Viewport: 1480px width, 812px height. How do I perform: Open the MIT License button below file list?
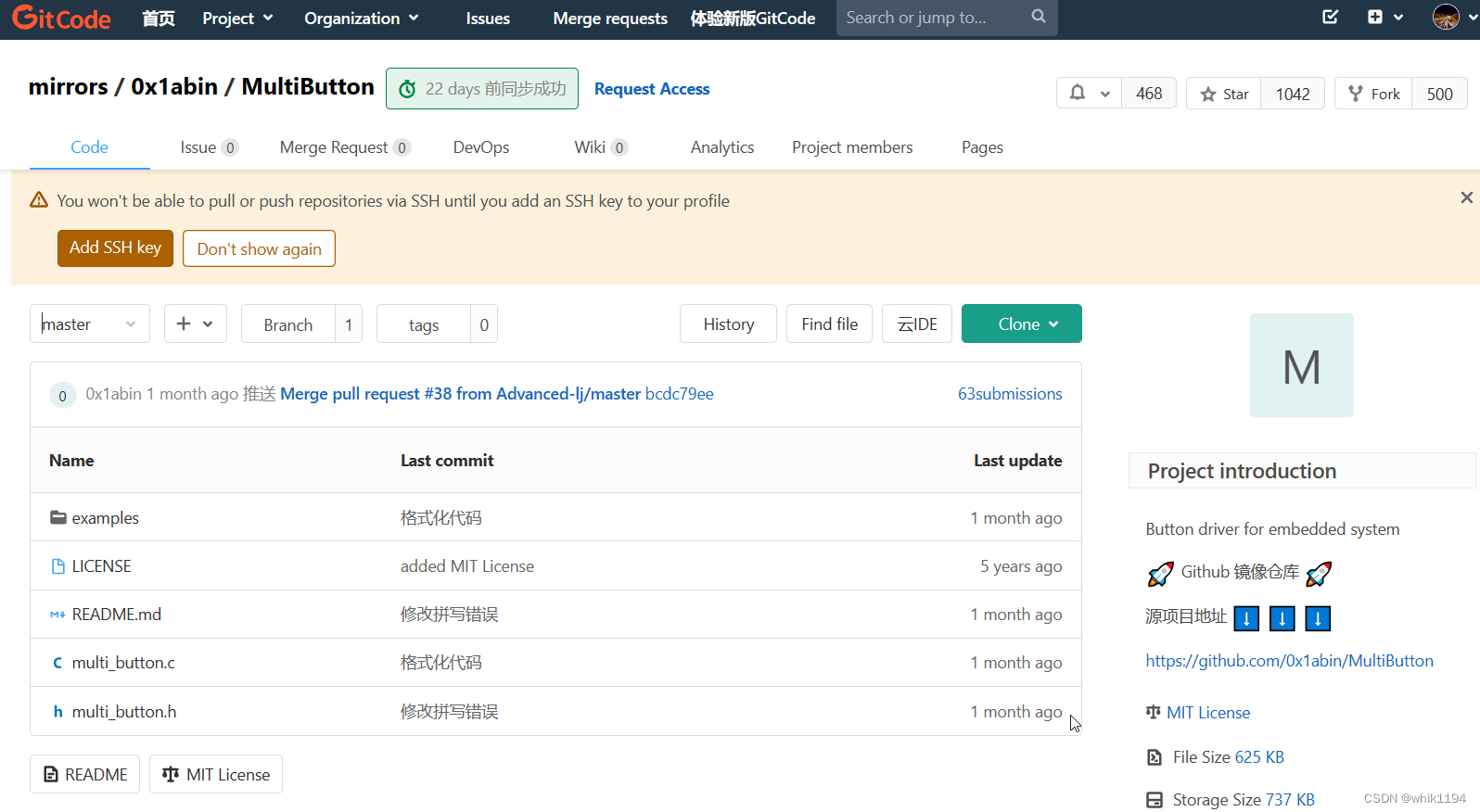coord(216,774)
